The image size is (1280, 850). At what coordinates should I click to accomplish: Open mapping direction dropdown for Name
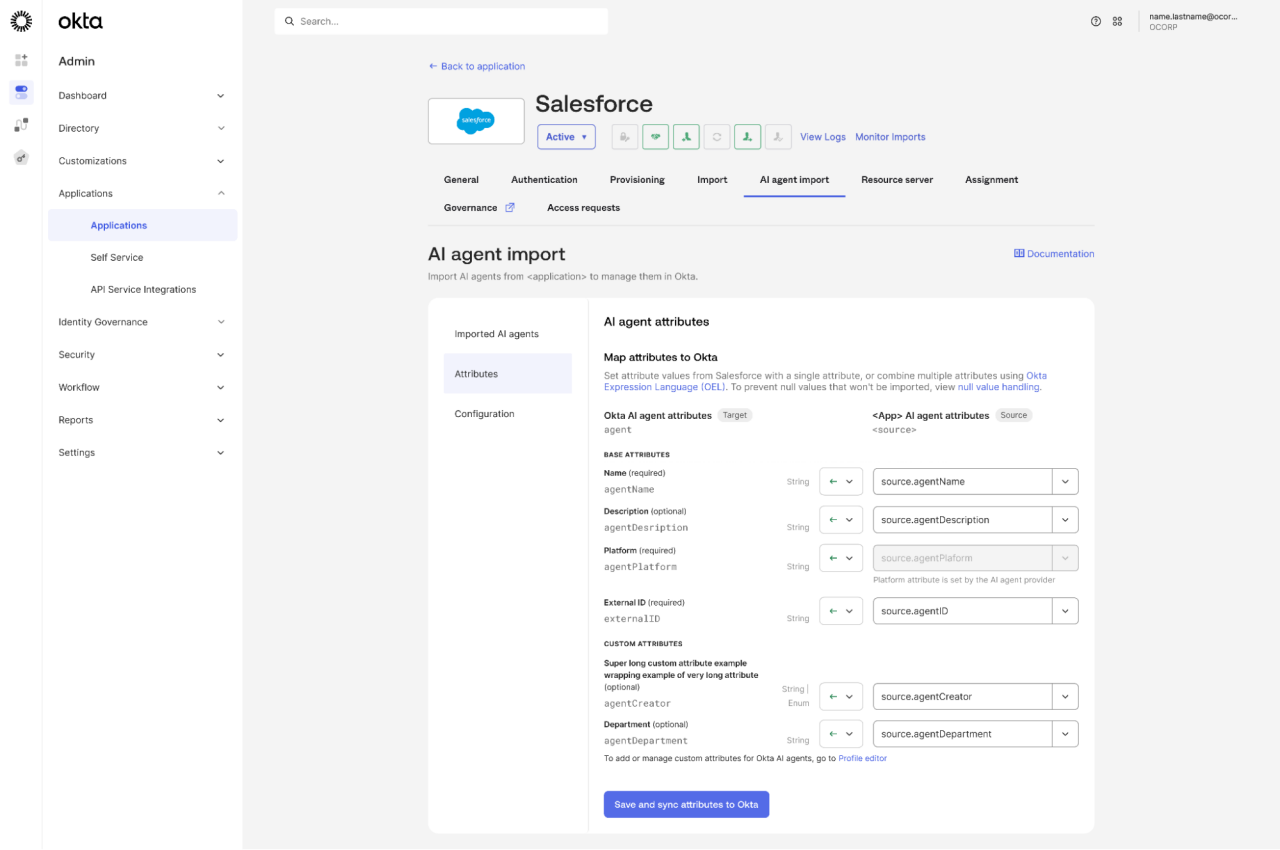click(841, 481)
